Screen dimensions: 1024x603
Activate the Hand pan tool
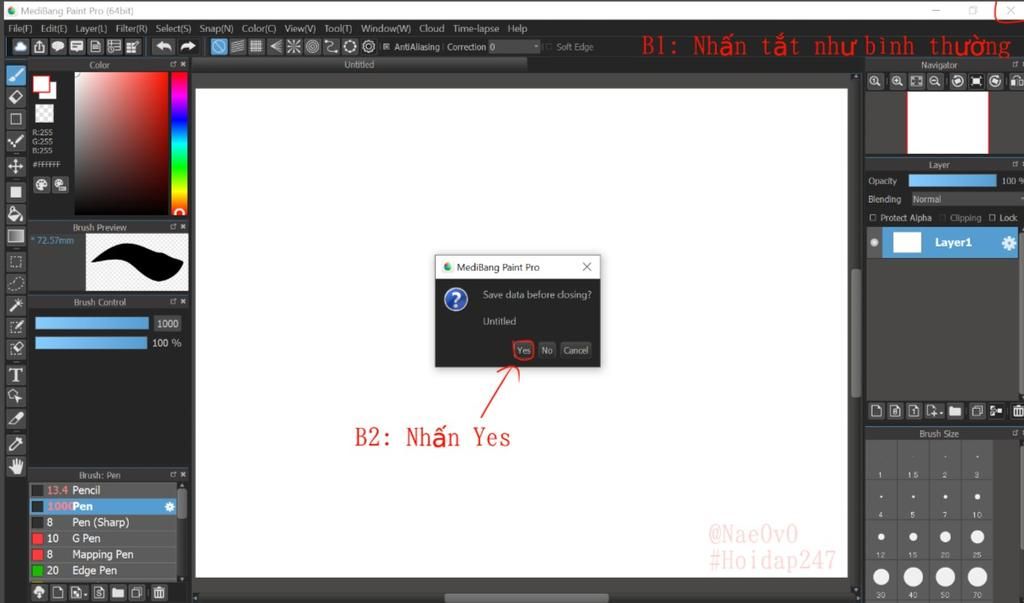pyautogui.click(x=16, y=466)
